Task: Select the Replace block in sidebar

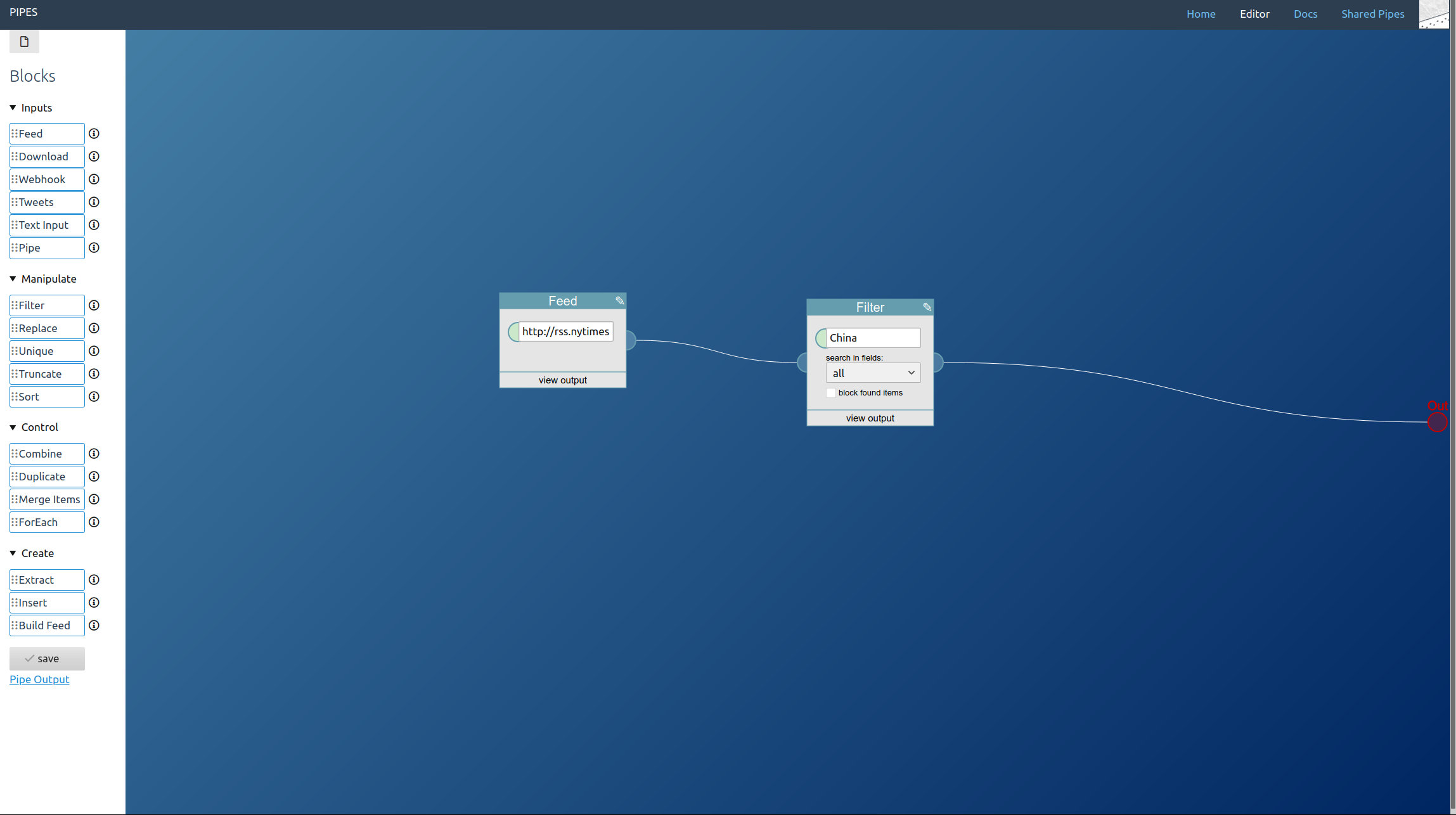Action: 47,328
